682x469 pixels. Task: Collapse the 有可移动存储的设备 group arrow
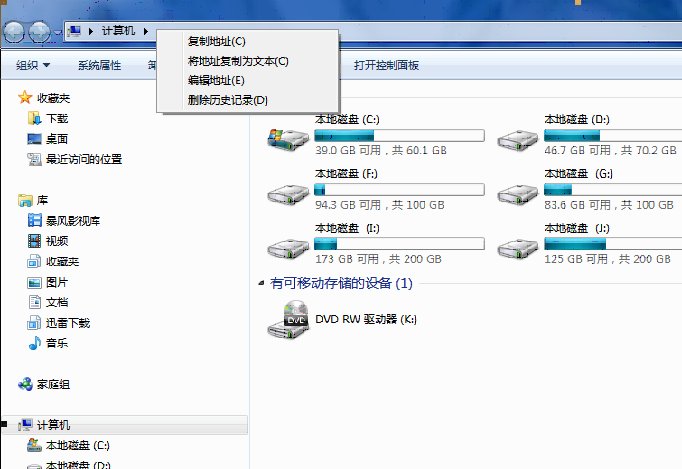click(x=261, y=283)
